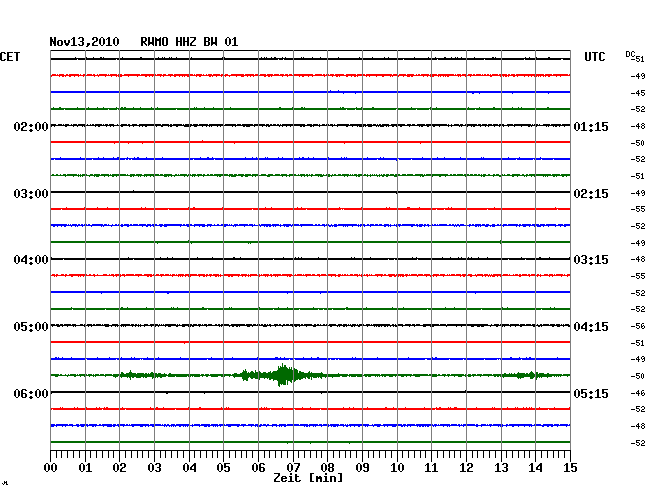This screenshot has height=494, width=650.
Task: Click the largest seismic burst on green trace
Action: tap(283, 375)
